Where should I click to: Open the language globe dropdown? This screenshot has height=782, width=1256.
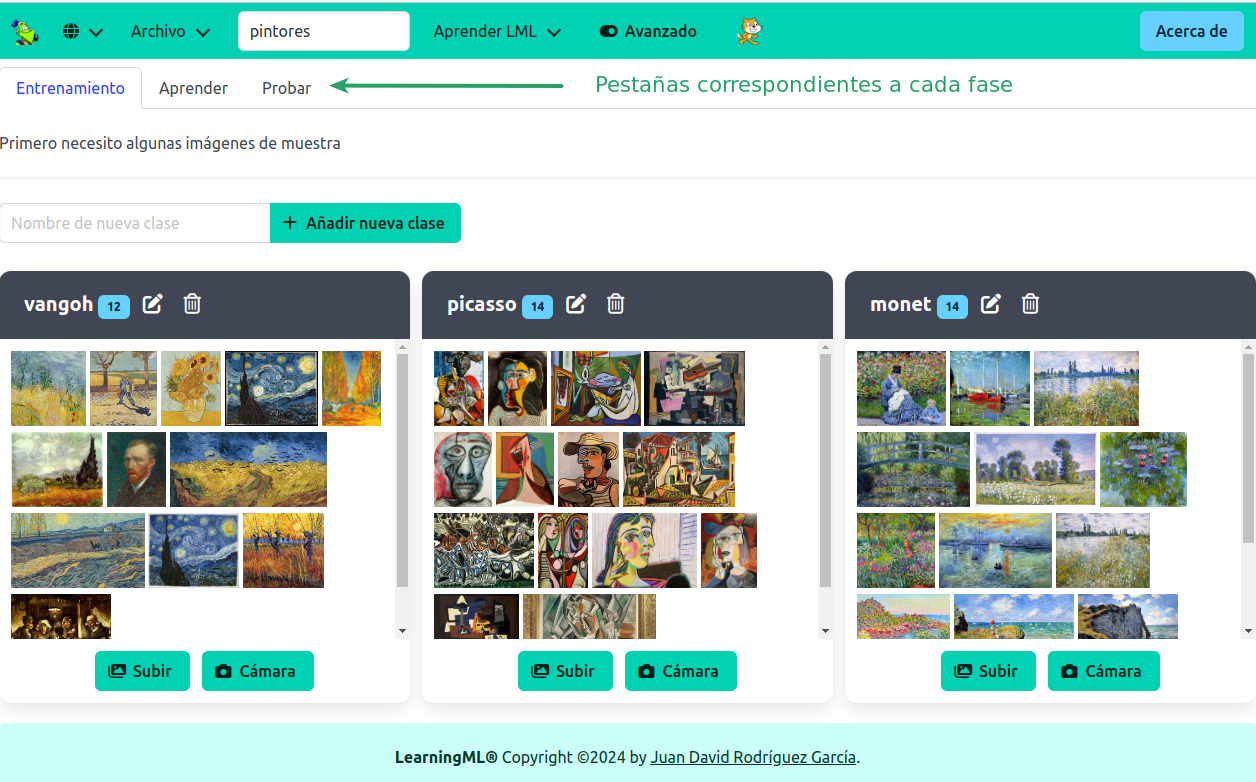pos(83,32)
